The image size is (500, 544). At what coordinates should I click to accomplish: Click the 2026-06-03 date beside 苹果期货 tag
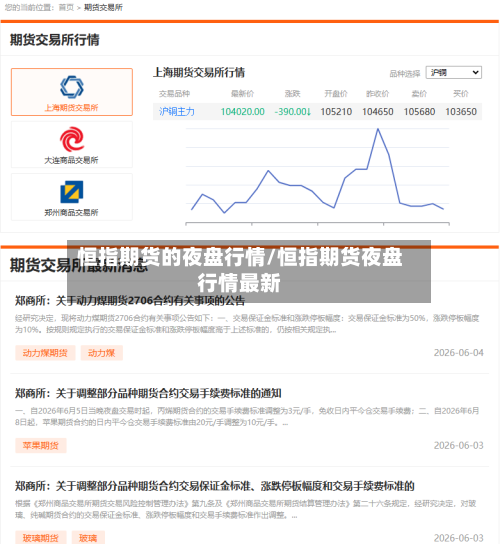(458, 445)
